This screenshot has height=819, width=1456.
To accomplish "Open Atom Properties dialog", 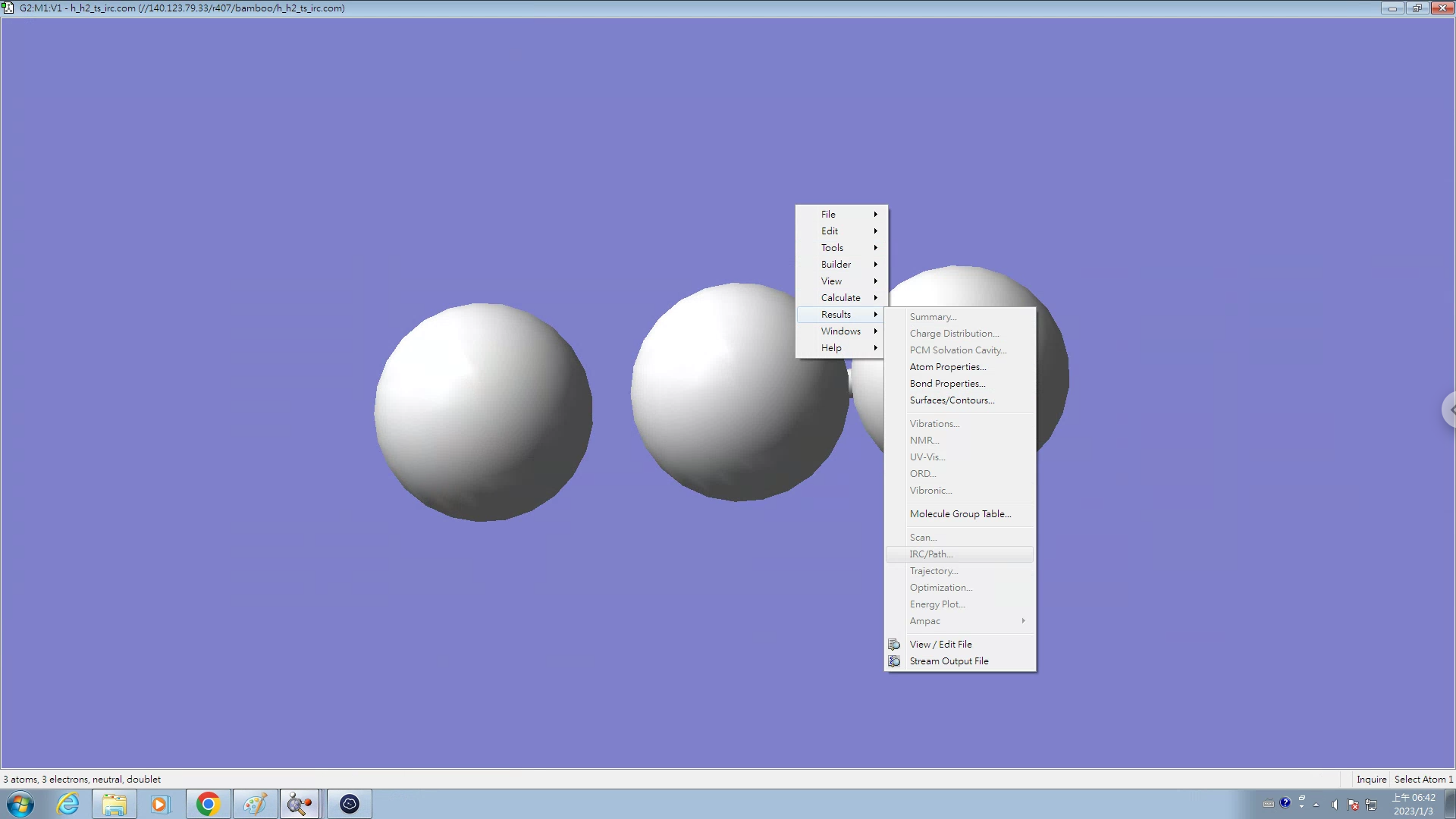I will pos(959,367).
